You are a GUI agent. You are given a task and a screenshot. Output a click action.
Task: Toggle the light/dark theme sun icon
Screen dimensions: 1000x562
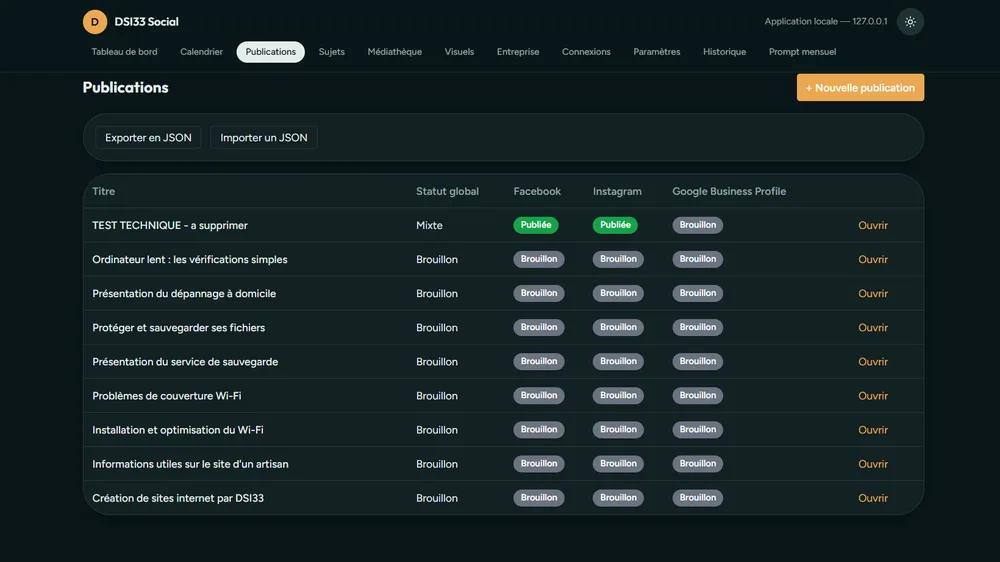(x=910, y=22)
